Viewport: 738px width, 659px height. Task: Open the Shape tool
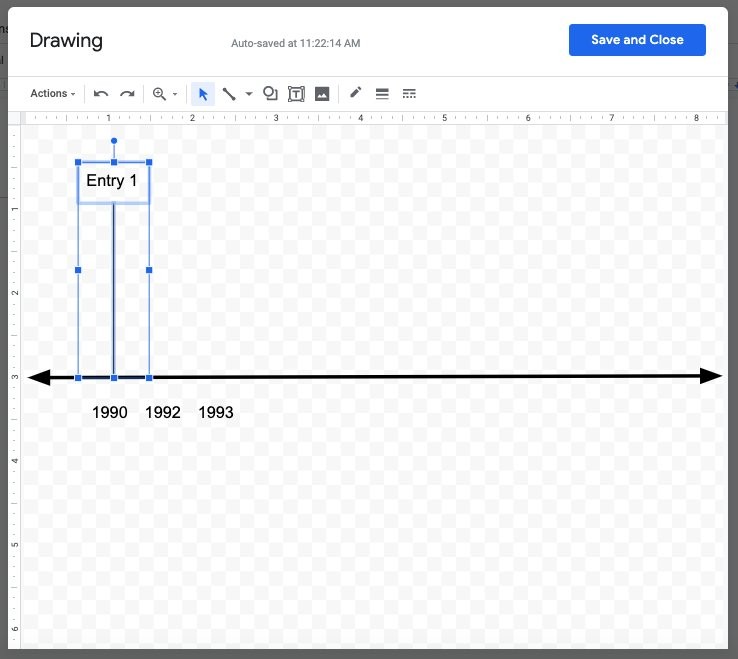(x=270, y=93)
